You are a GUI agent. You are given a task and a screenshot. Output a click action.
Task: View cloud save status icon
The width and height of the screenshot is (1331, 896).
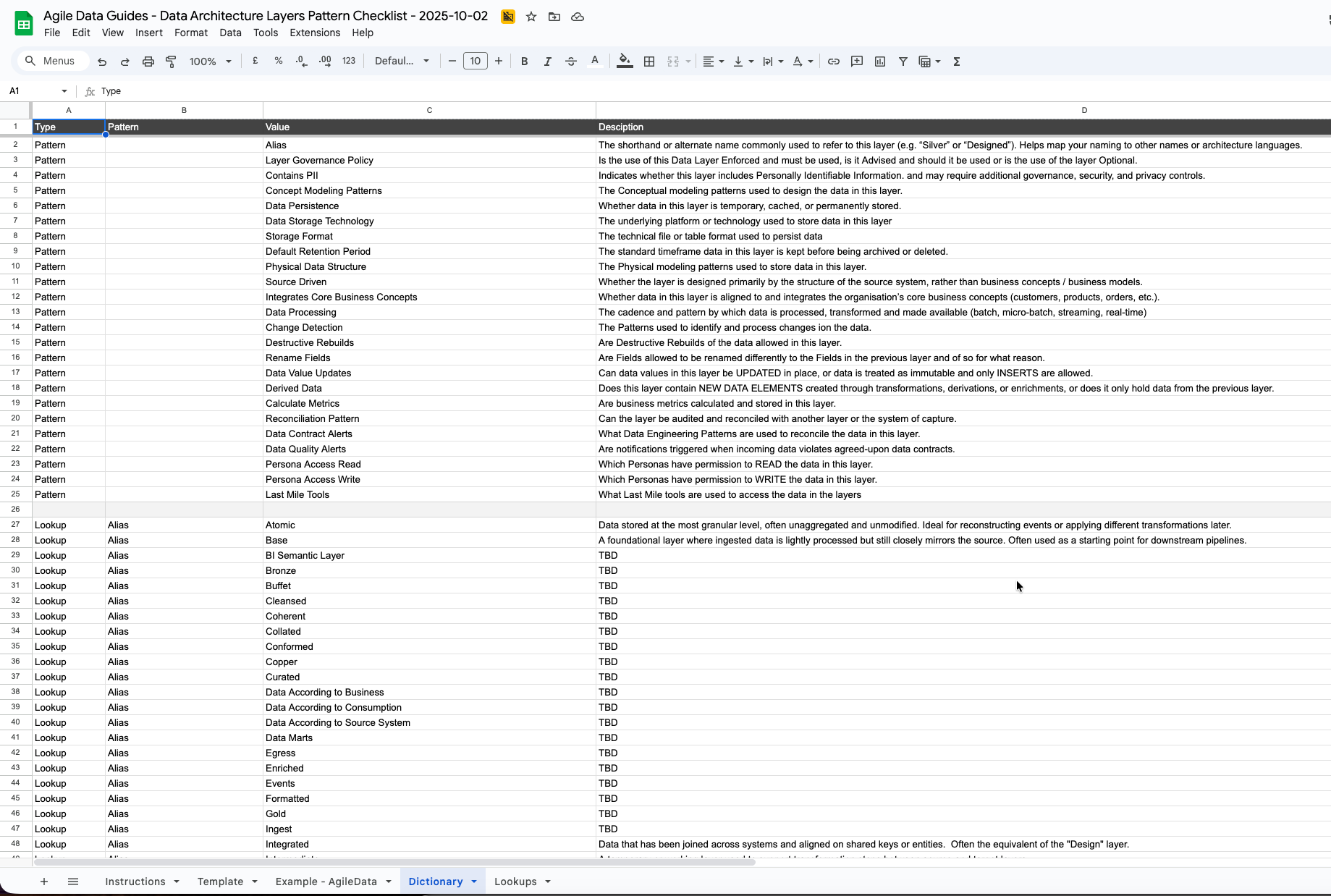tap(578, 17)
